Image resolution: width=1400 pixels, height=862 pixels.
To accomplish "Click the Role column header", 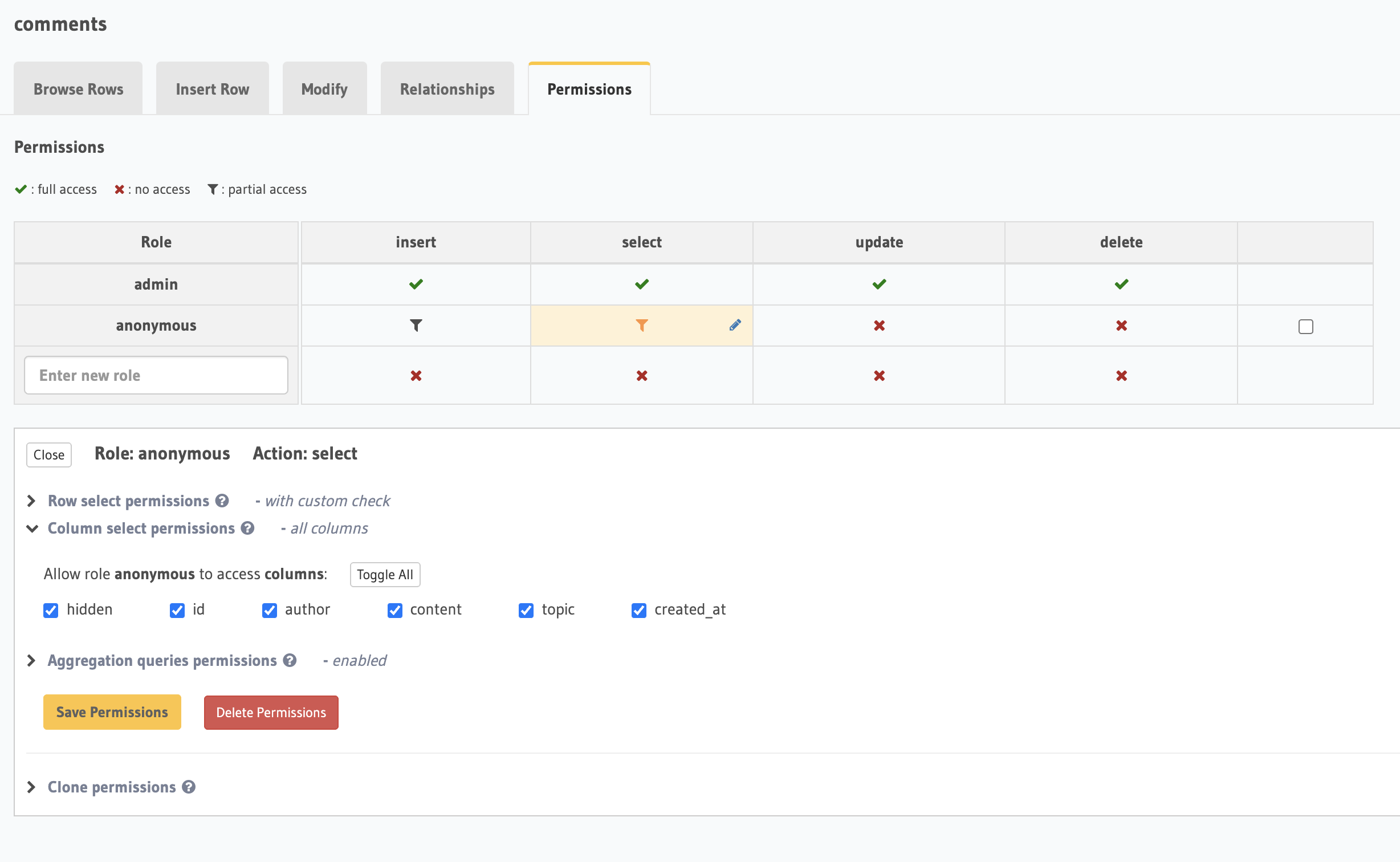I will 156,242.
